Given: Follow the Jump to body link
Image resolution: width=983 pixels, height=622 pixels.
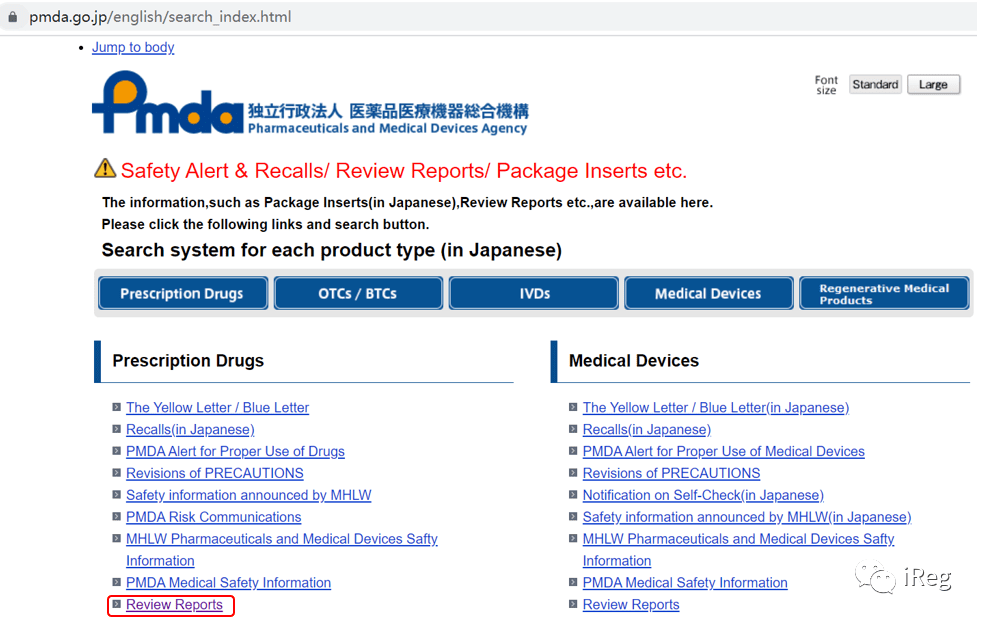Looking at the screenshot, I should [133, 47].
